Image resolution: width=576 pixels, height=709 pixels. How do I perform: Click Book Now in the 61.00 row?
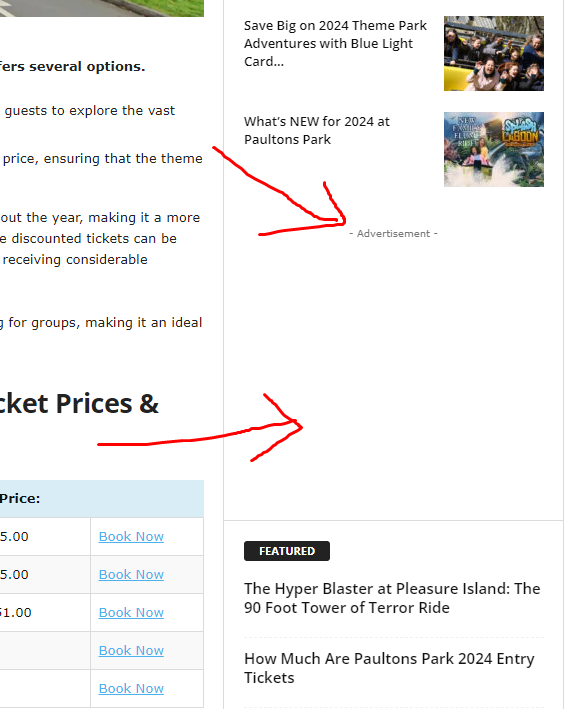coord(131,612)
